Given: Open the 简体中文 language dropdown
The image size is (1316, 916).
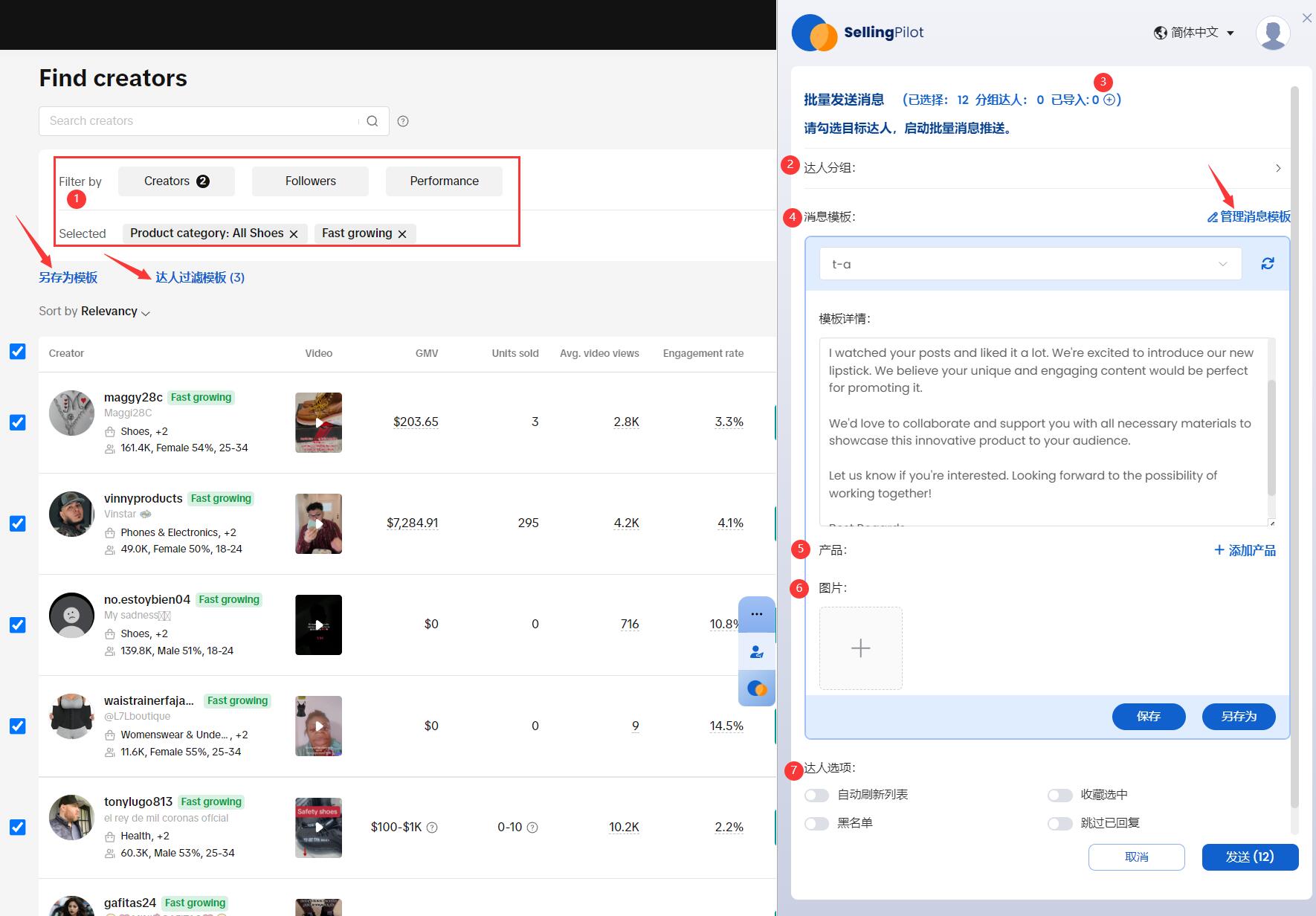Looking at the screenshot, I should [1194, 33].
